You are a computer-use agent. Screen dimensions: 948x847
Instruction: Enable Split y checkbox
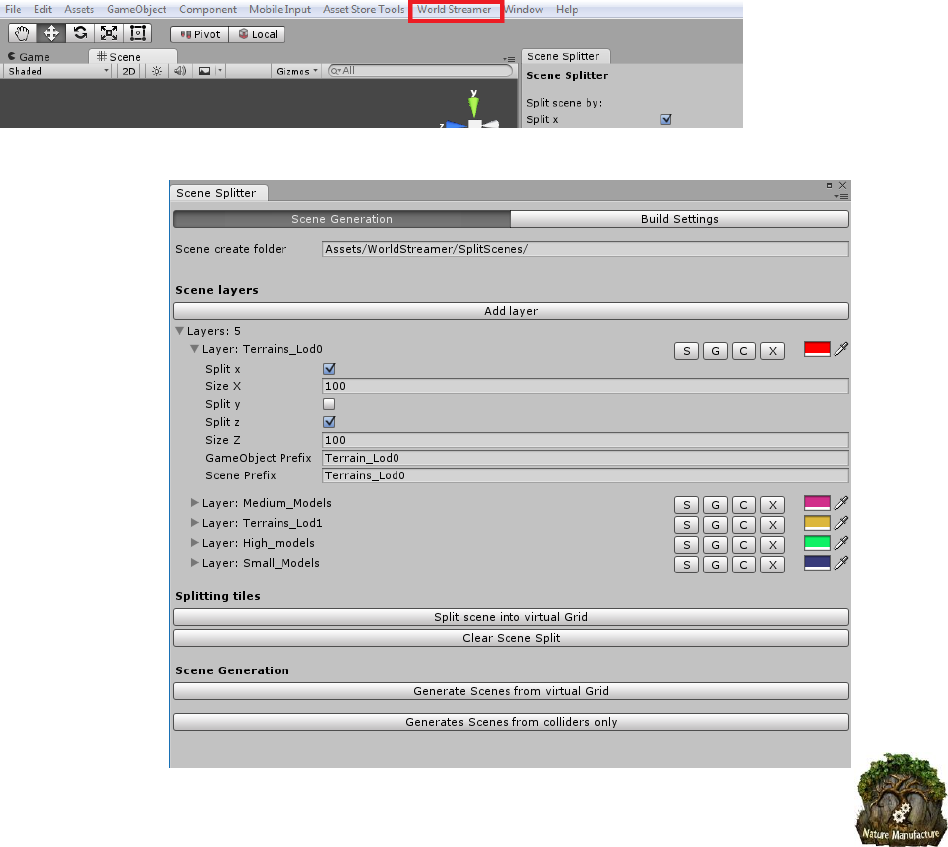click(329, 404)
